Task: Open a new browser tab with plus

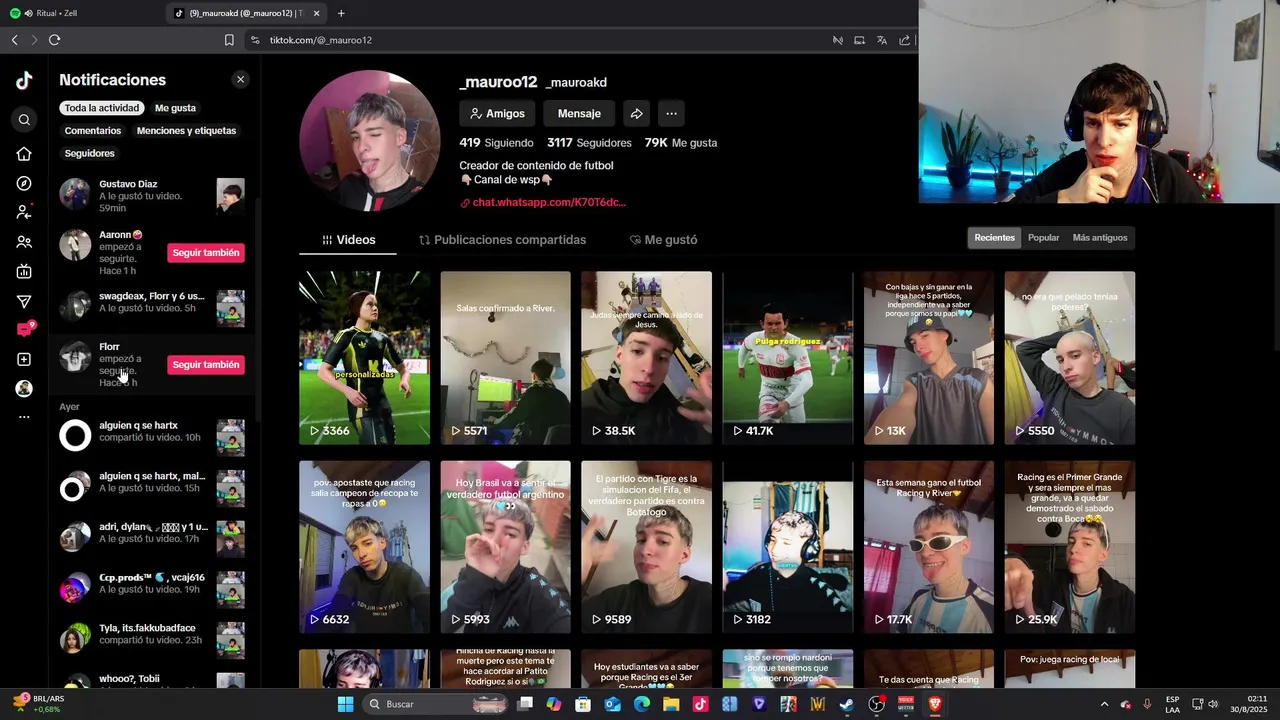Action: coord(341,13)
